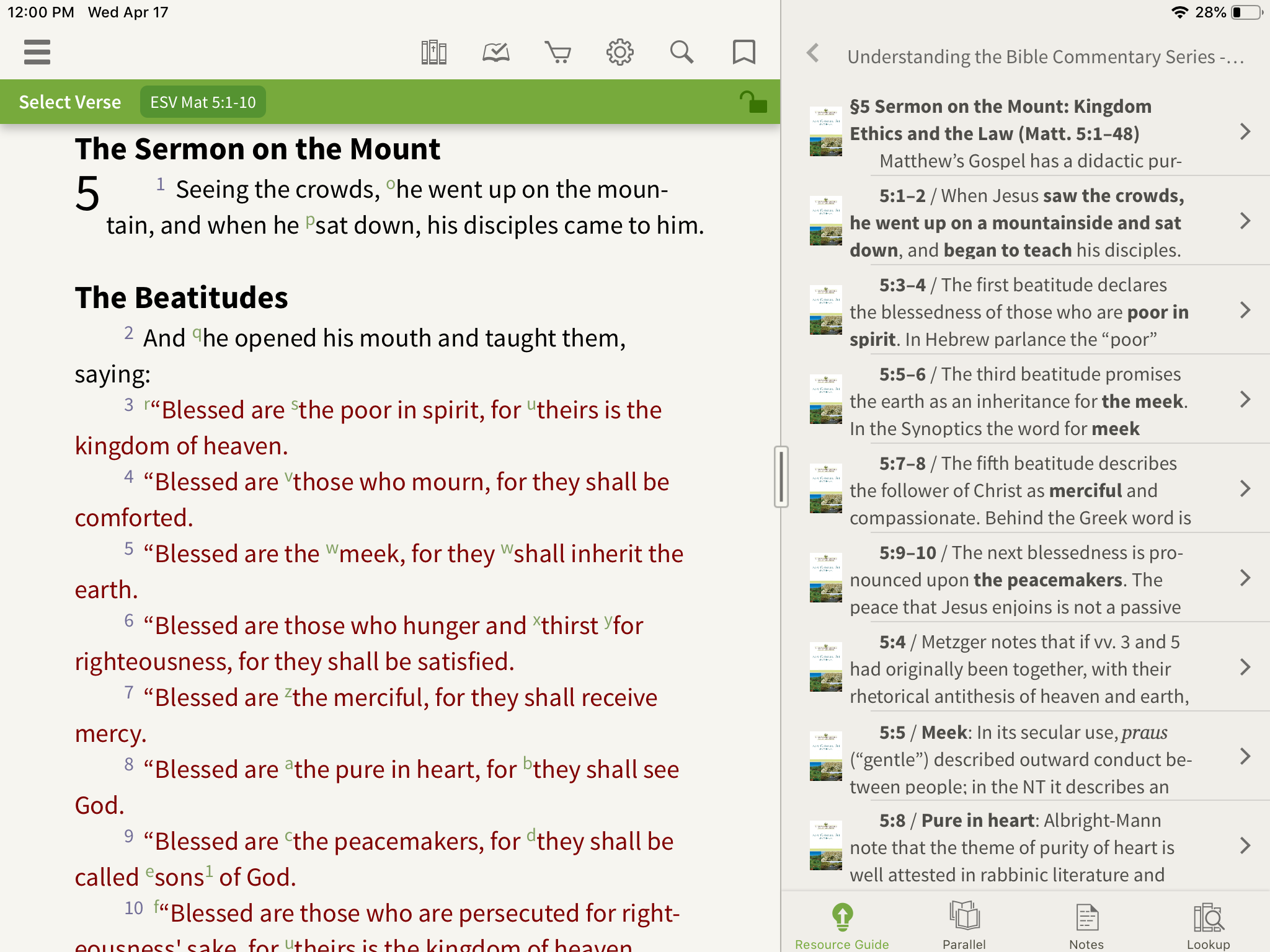Tap cross-reference v before 'those who mourn'
Screen dimensions: 1270x952
point(288,477)
